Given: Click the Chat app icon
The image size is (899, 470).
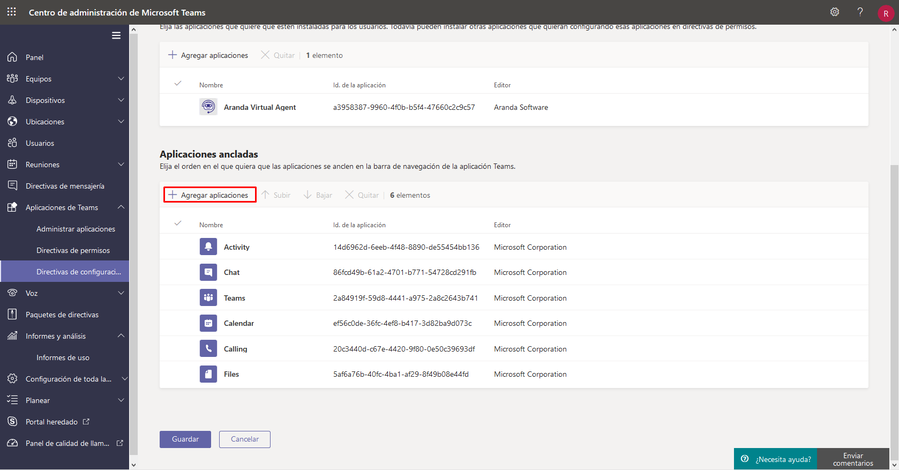Looking at the screenshot, I should point(208,272).
